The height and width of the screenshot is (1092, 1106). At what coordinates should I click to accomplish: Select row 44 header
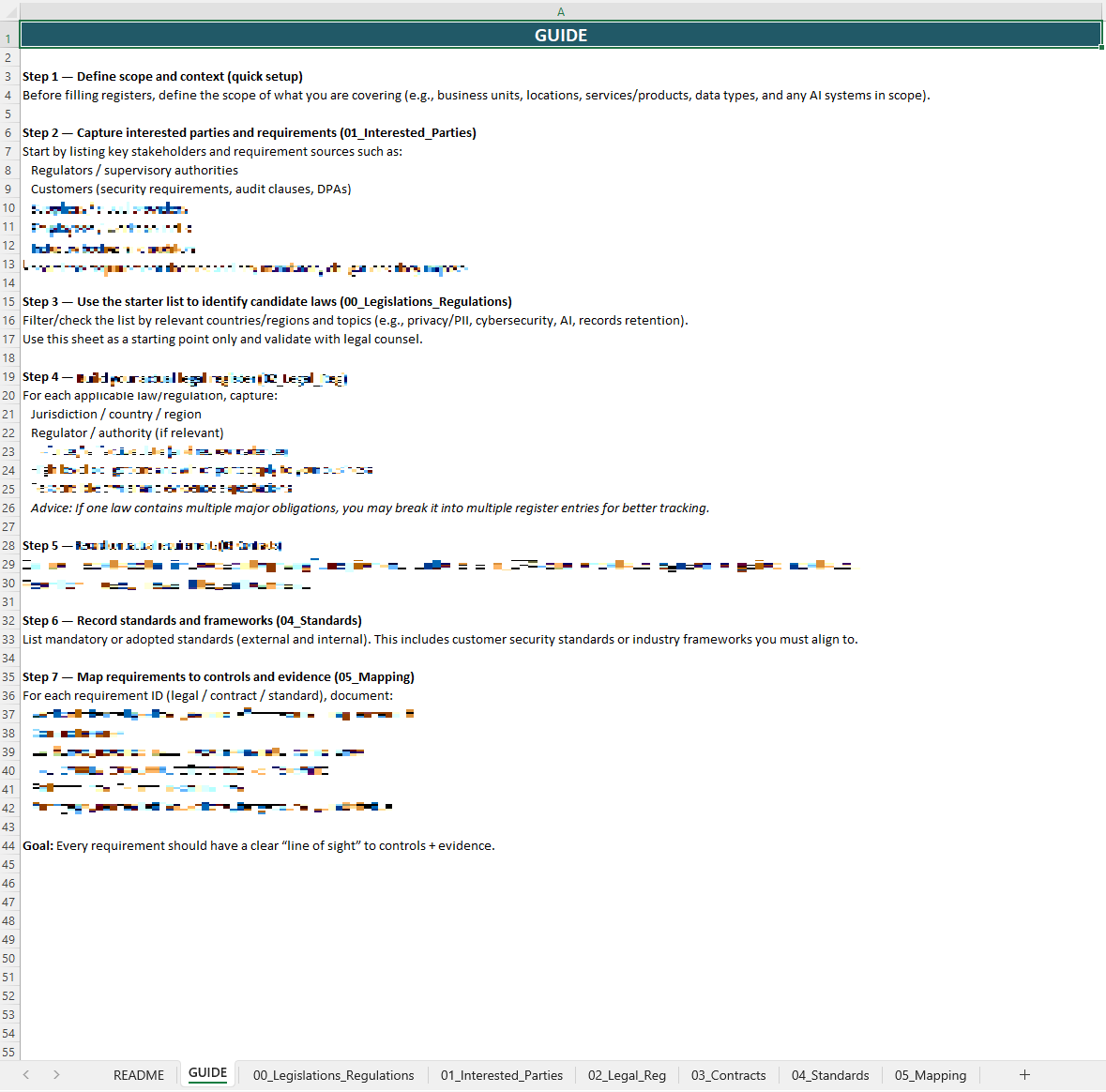8,846
